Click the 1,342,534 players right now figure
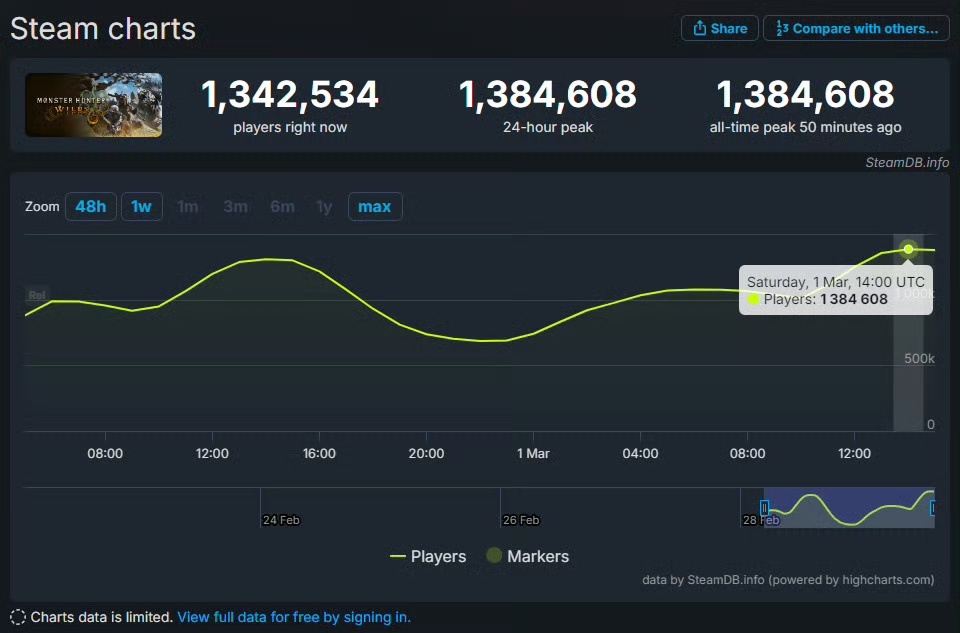The height and width of the screenshot is (633, 960). point(290,94)
